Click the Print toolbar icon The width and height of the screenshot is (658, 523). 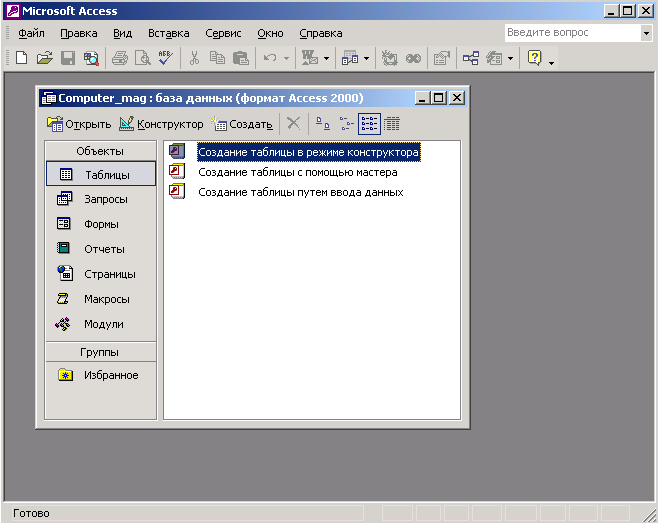pos(120,58)
